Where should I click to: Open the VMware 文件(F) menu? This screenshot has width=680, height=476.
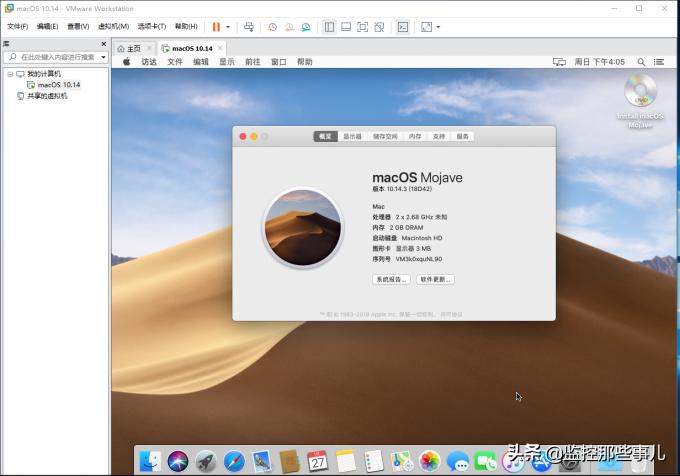coord(17,26)
